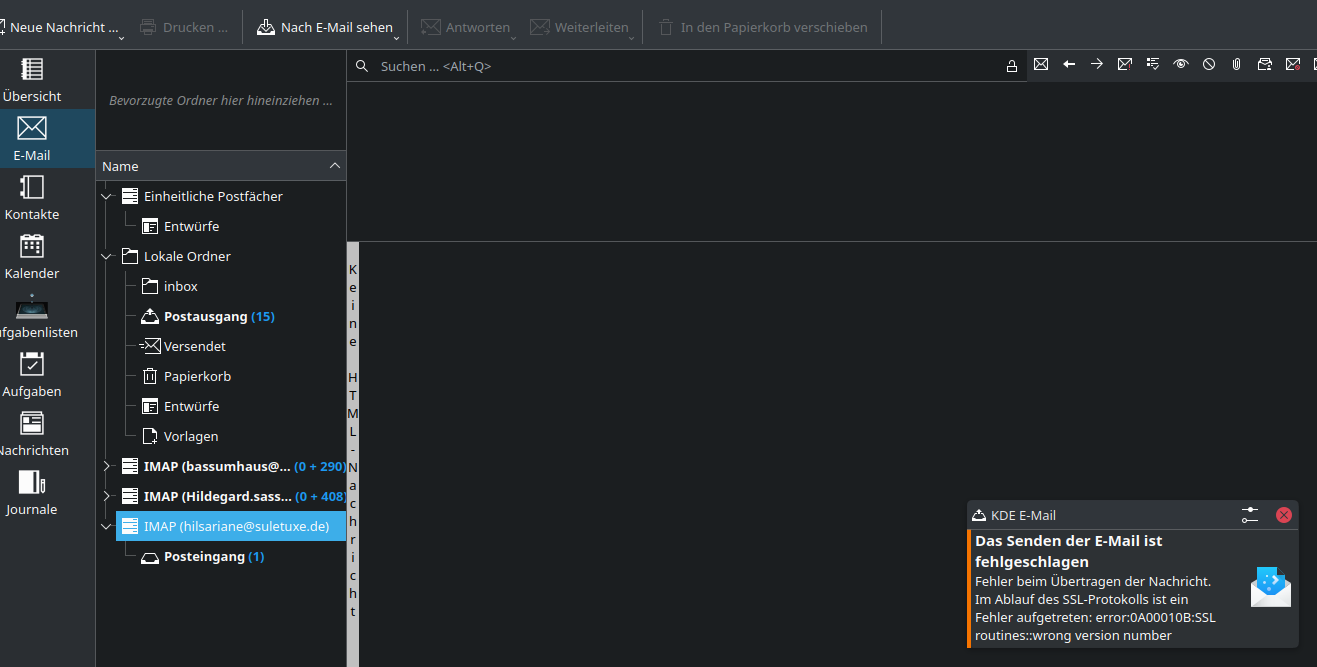Open the Kontakte sidebar view
Viewport: 1317px width, 667px height.
(x=32, y=198)
